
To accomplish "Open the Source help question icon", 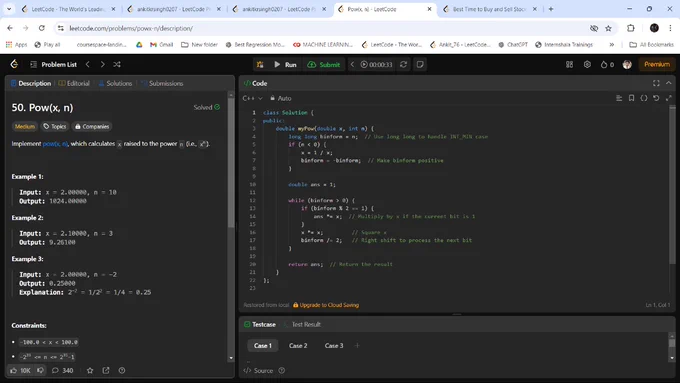I will click(281, 370).
